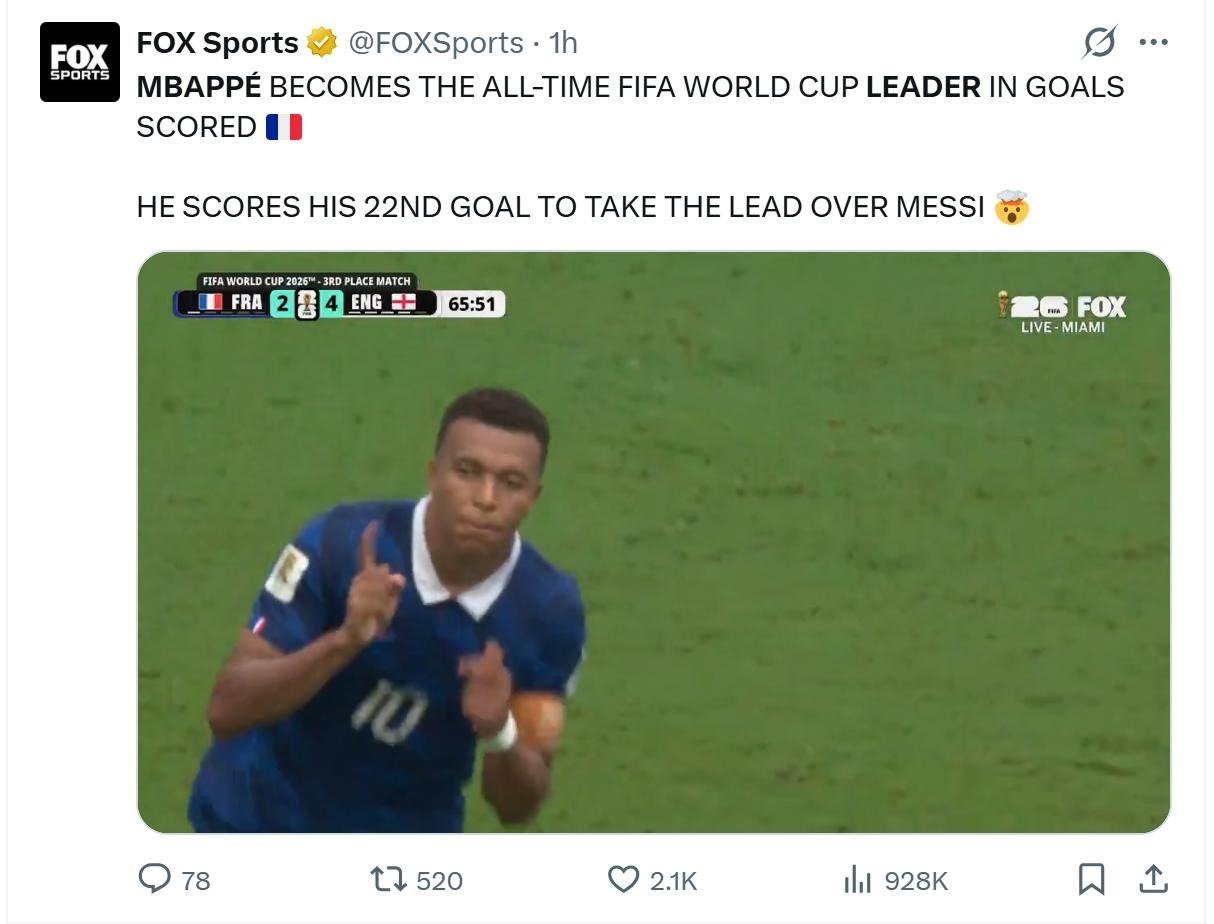Bookmark this post
The width and height of the screenshot is (1214, 924).
(1091, 880)
